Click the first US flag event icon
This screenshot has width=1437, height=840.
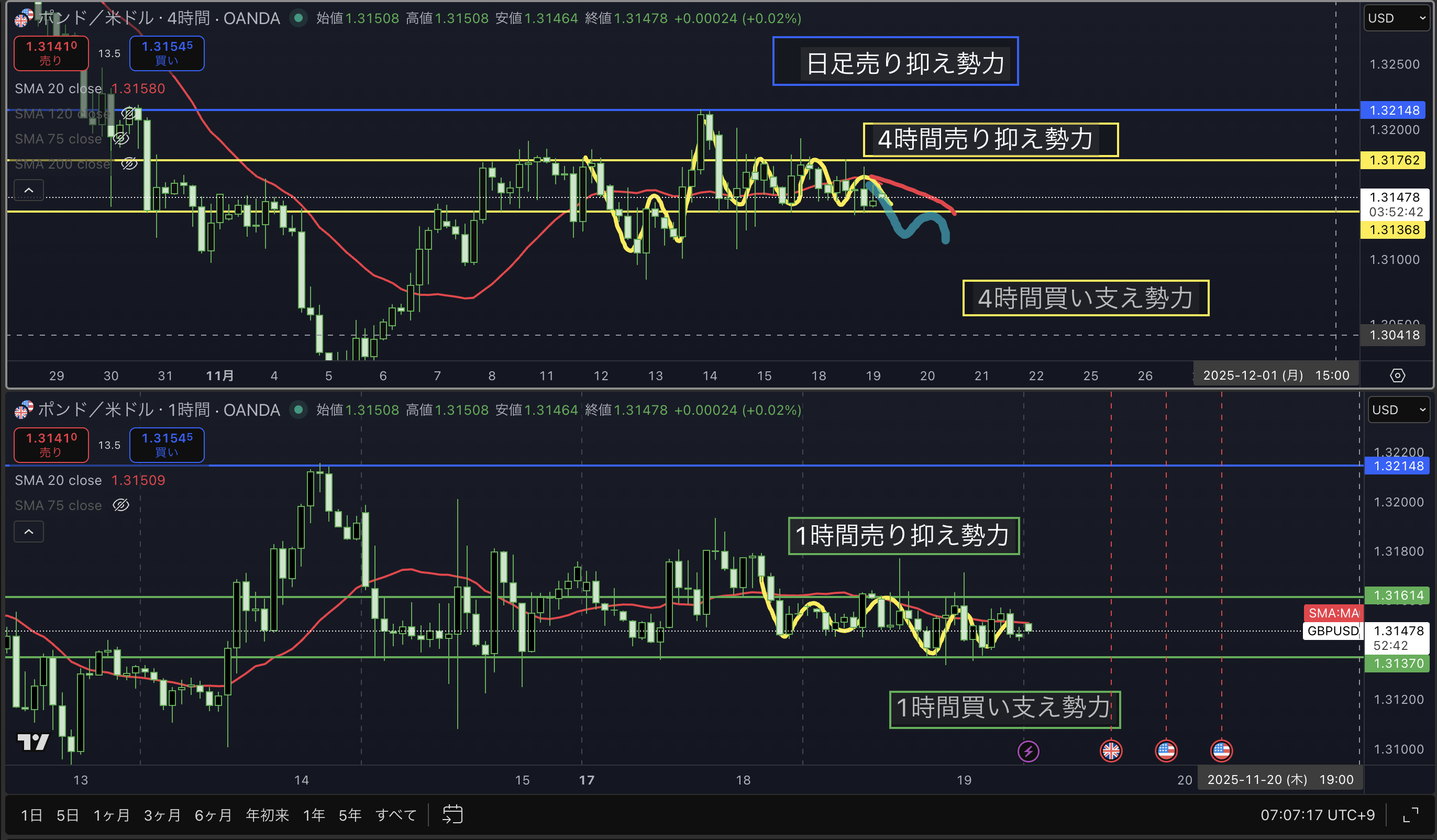[1166, 750]
